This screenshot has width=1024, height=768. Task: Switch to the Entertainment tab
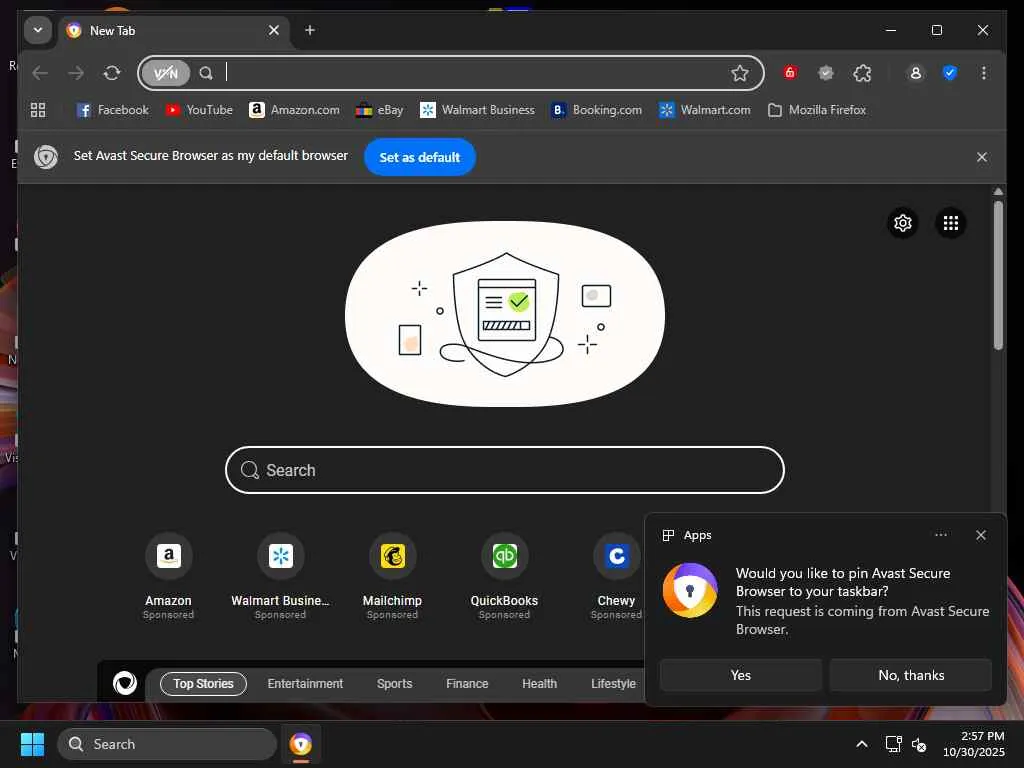[x=305, y=684]
